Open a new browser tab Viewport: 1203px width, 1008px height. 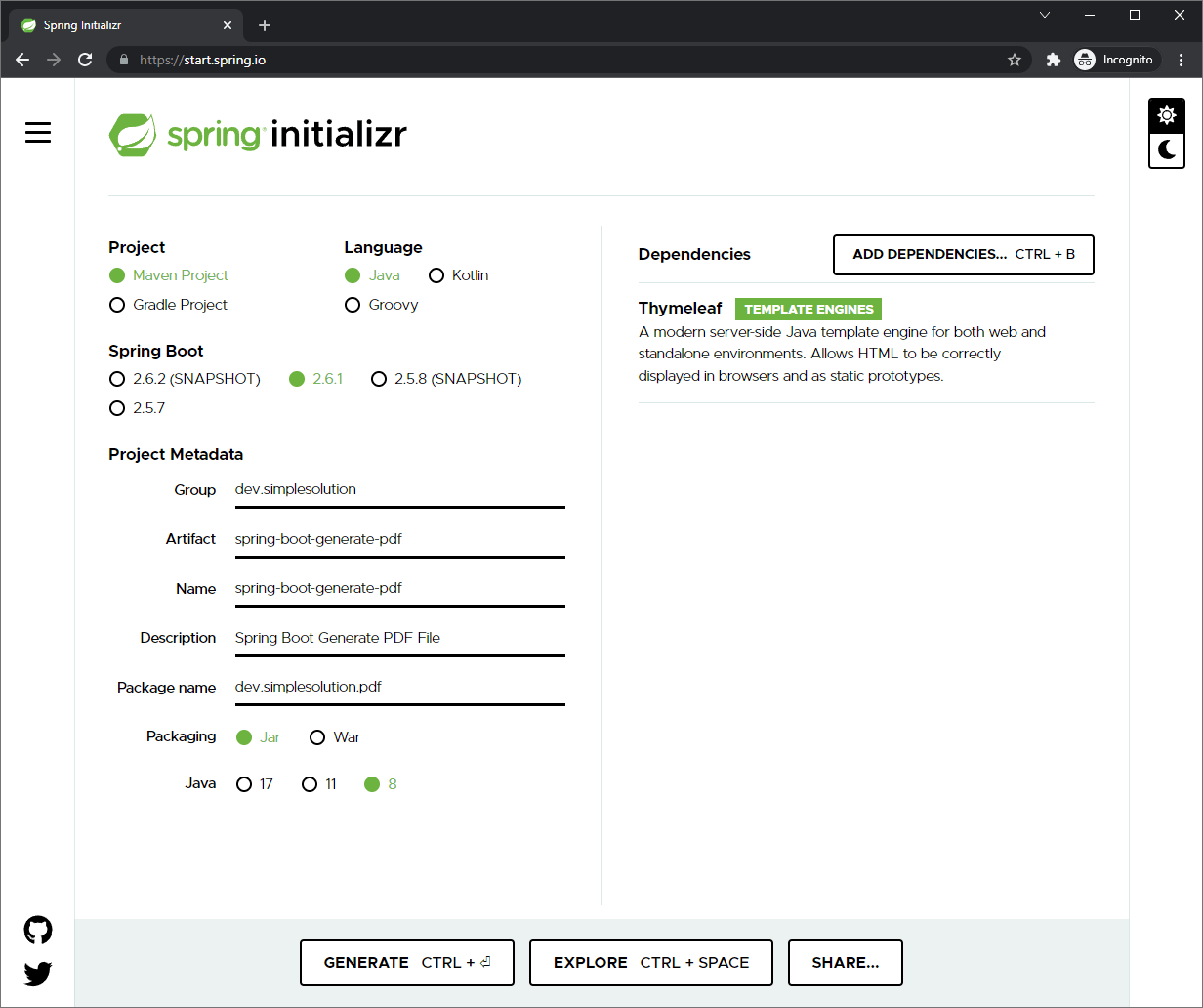(x=264, y=24)
